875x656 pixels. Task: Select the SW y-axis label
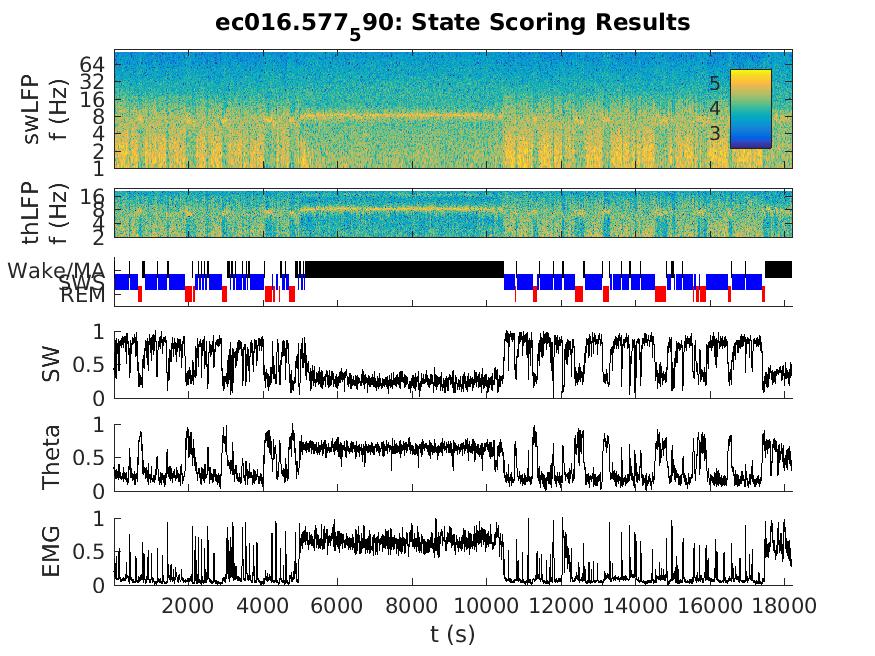(x=50, y=364)
